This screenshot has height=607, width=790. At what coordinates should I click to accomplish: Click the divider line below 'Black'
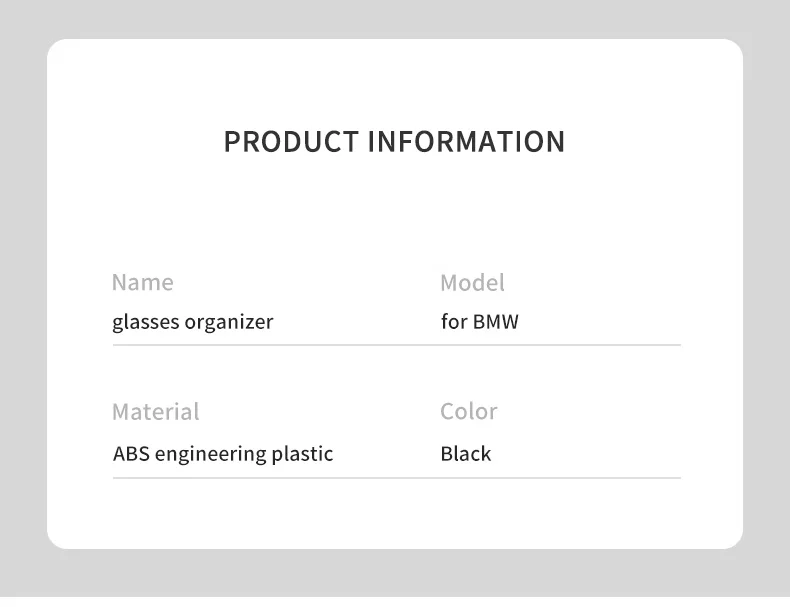pos(397,478)
